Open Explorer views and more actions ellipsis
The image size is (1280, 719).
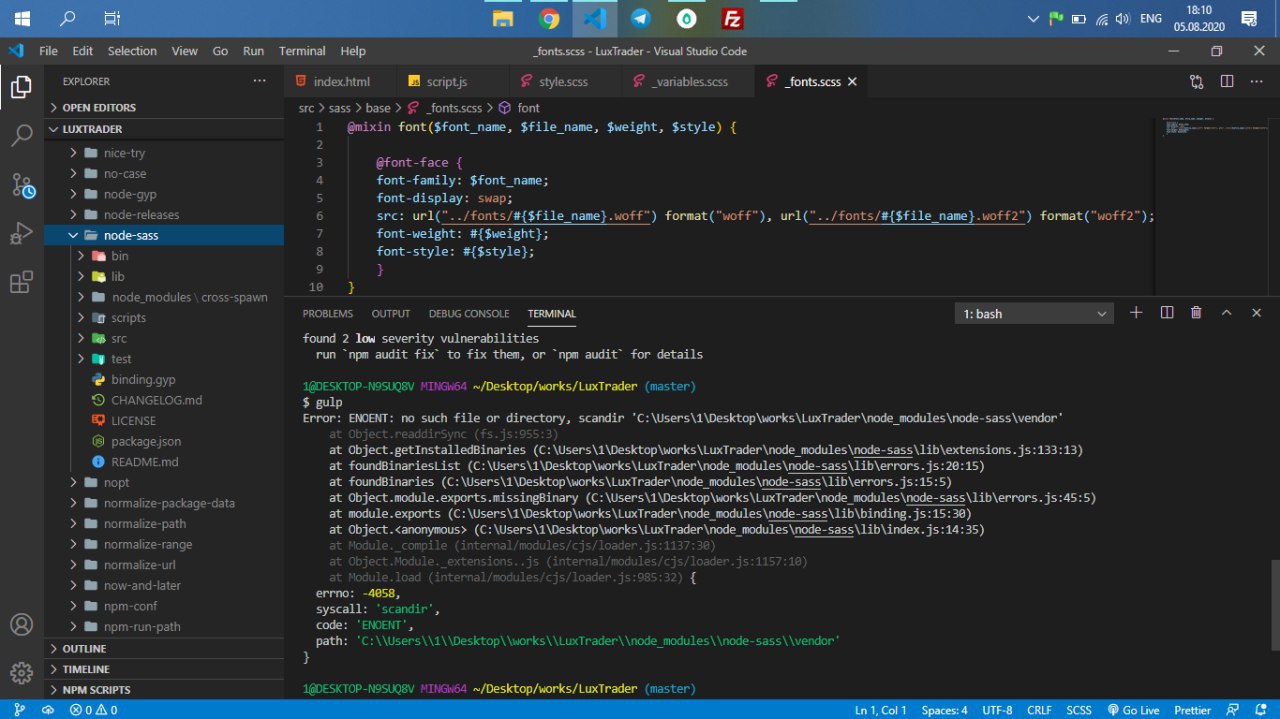260,81
